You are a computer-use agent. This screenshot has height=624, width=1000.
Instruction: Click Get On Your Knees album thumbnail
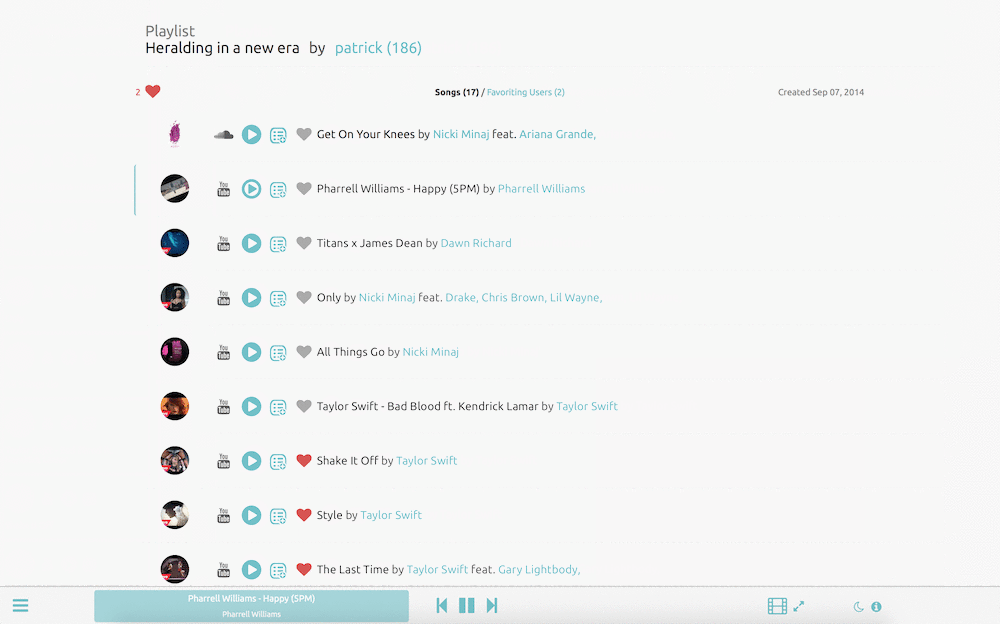click(x=175, y=135)
